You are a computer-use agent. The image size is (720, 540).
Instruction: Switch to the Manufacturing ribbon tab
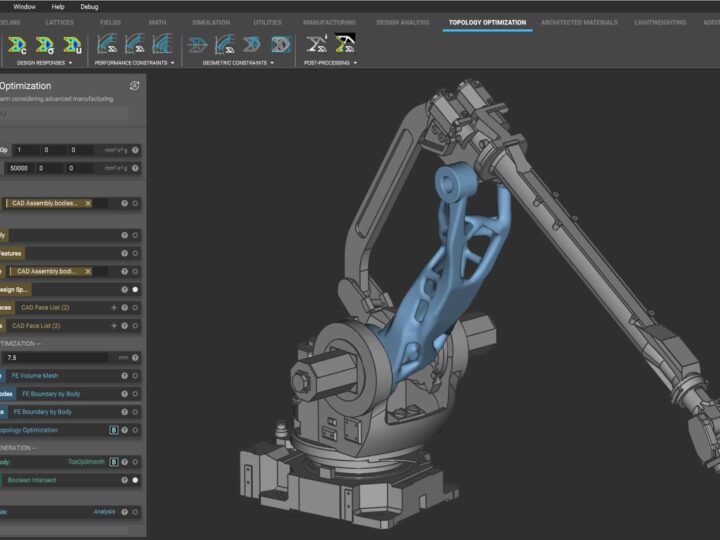coord(329,22)
